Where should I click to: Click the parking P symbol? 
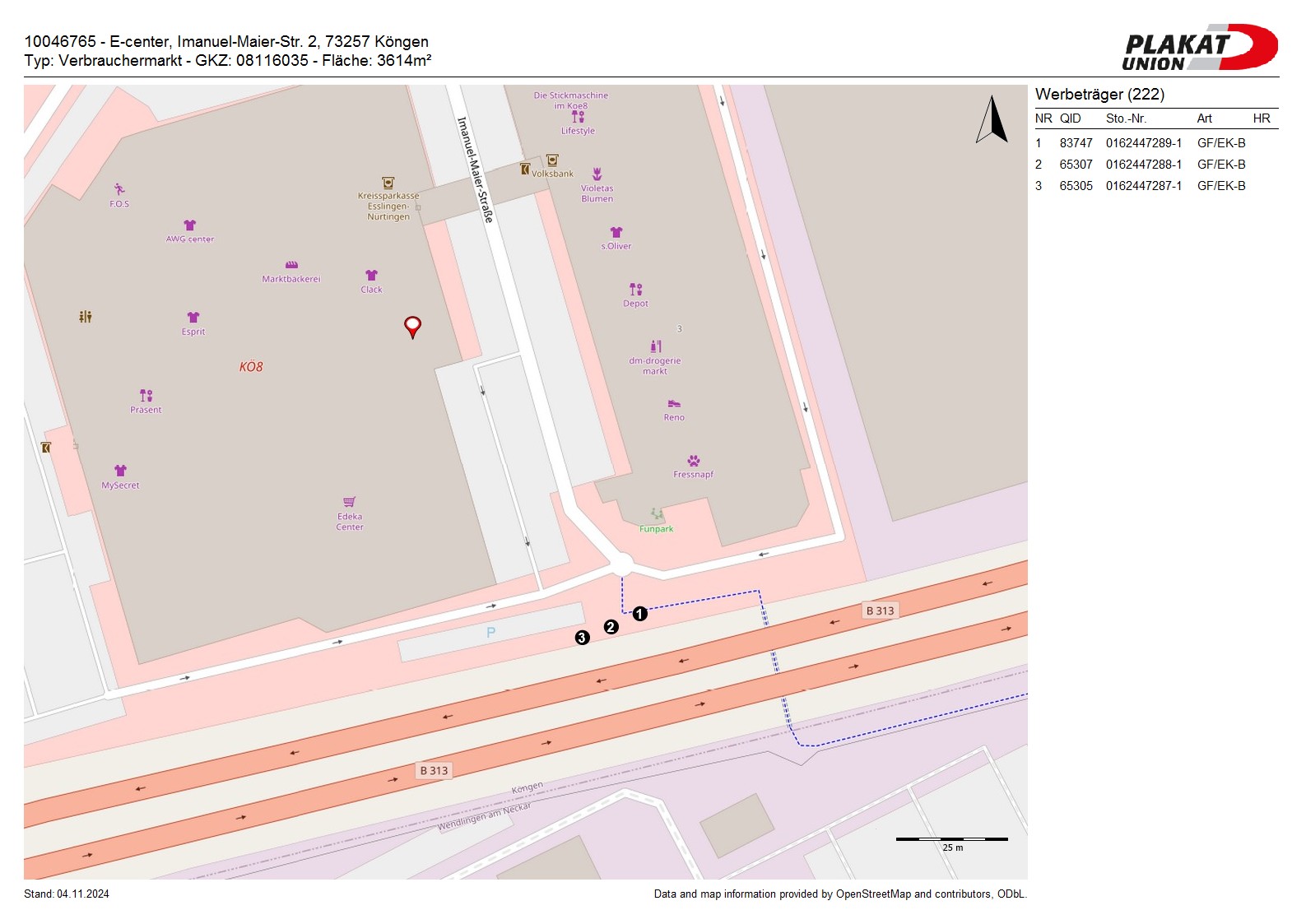(491, 633)
